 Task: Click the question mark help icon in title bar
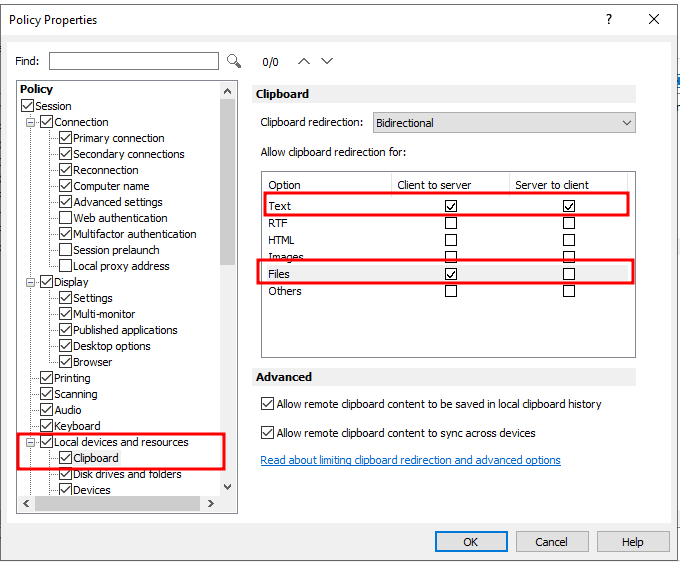coord(609,19)
